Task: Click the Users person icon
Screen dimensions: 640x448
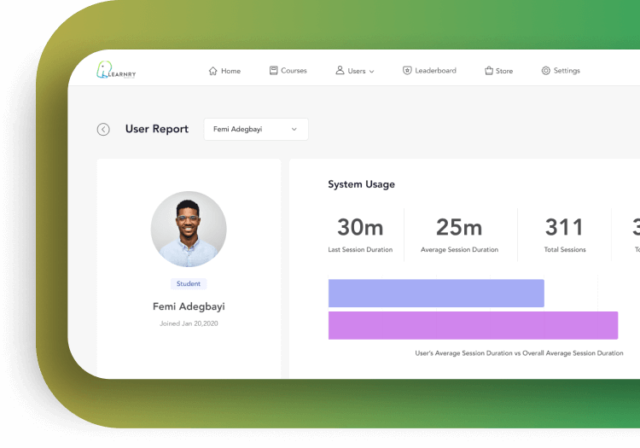Action: click(x=340, y=71)
